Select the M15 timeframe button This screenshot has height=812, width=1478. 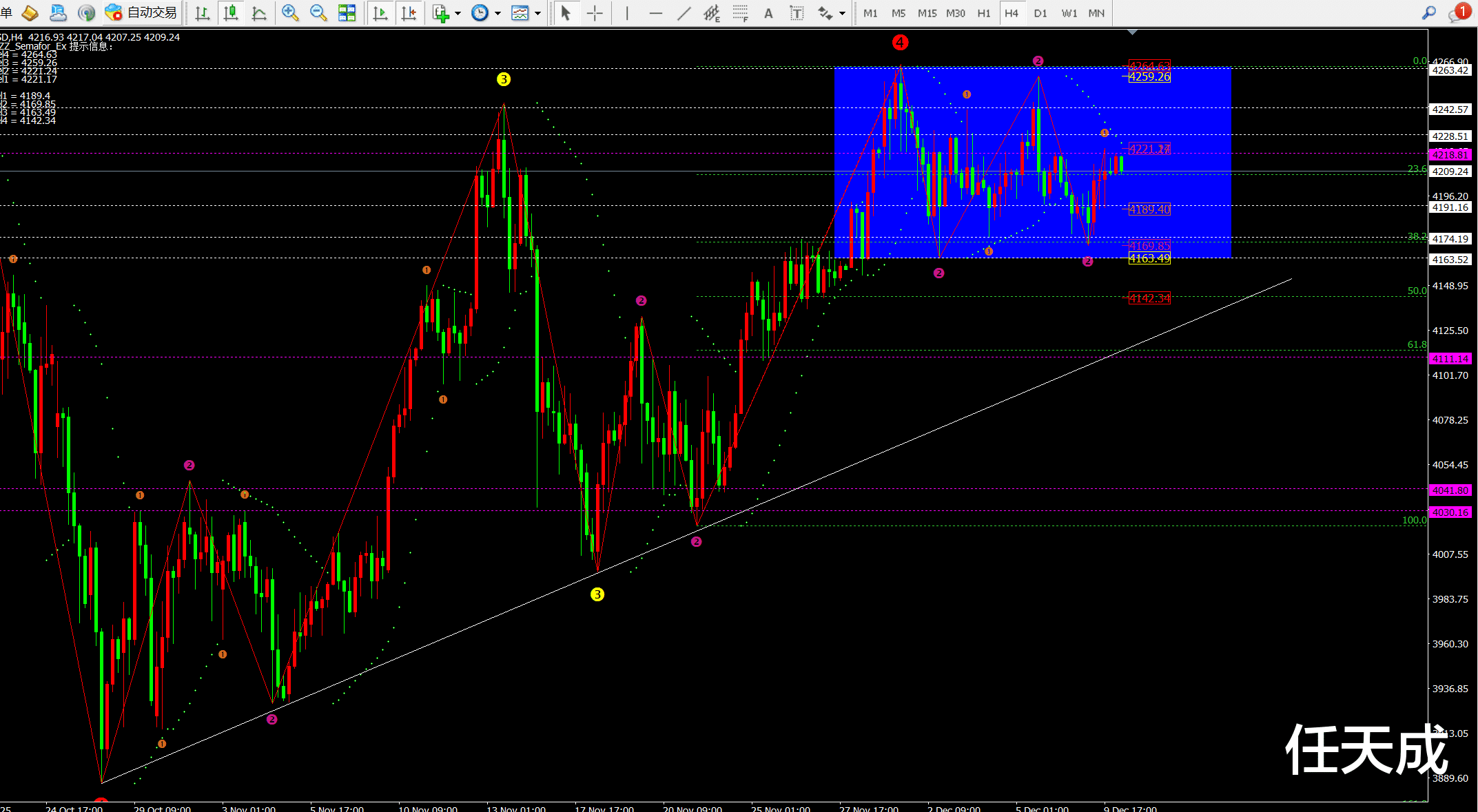click(x=927, y=13)
